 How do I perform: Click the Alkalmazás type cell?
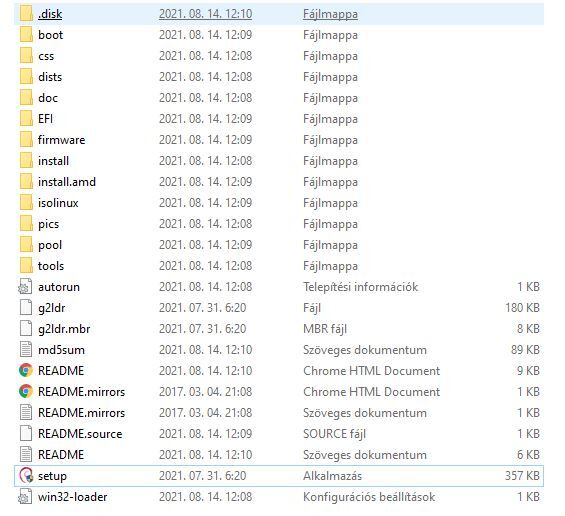(x=332, y=476)
